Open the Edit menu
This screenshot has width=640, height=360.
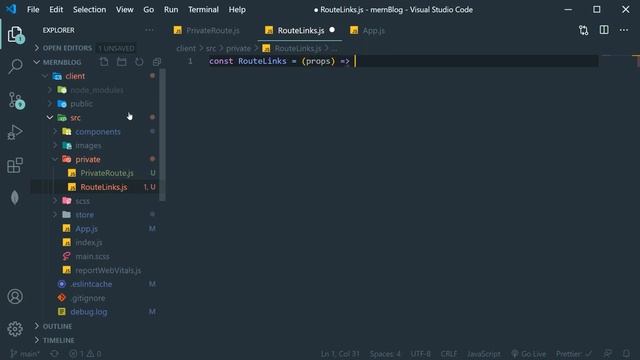(x=56, y=9)
